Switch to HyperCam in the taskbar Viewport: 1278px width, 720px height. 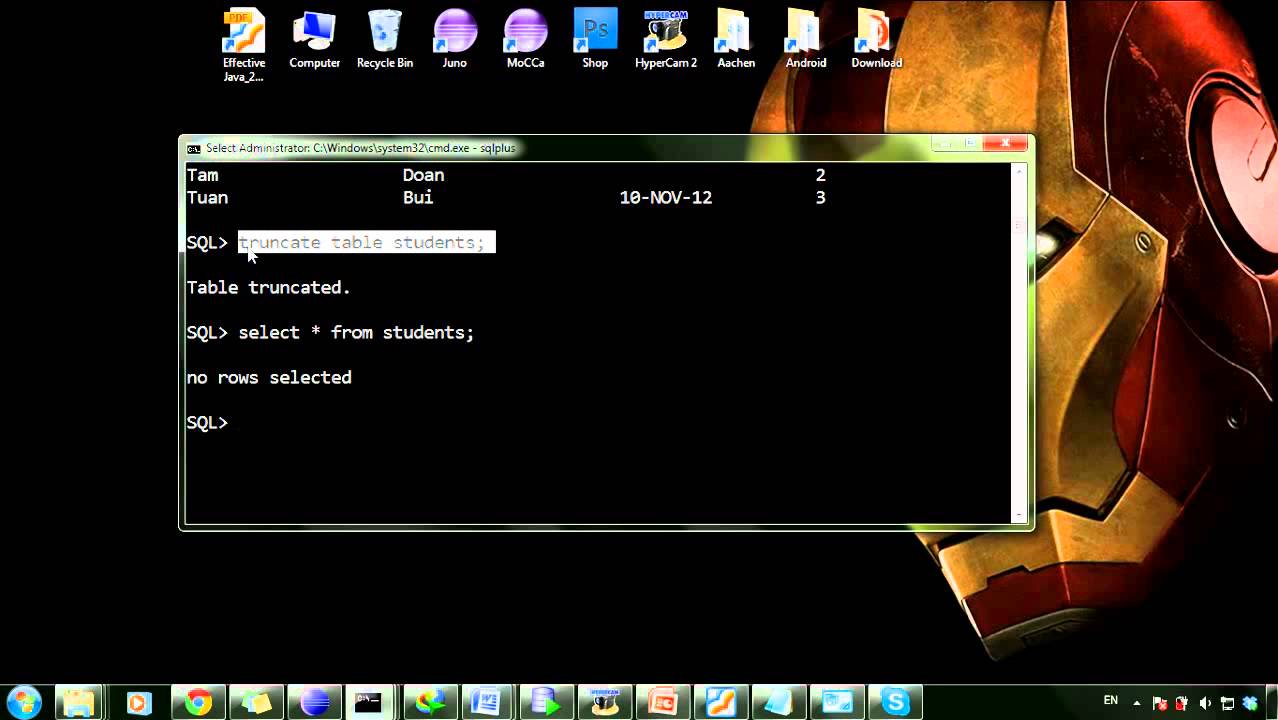[603, 702]
